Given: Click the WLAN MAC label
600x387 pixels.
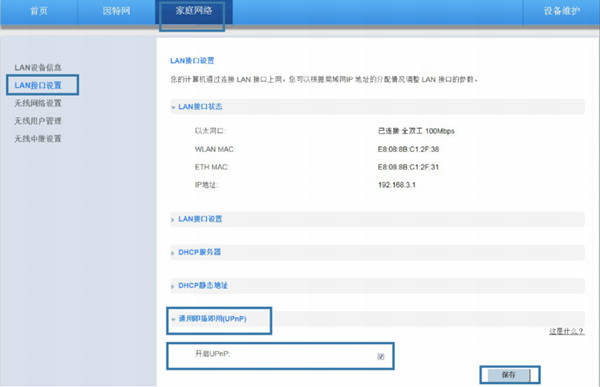Looking at the screenshot, I should click(215, 149).
